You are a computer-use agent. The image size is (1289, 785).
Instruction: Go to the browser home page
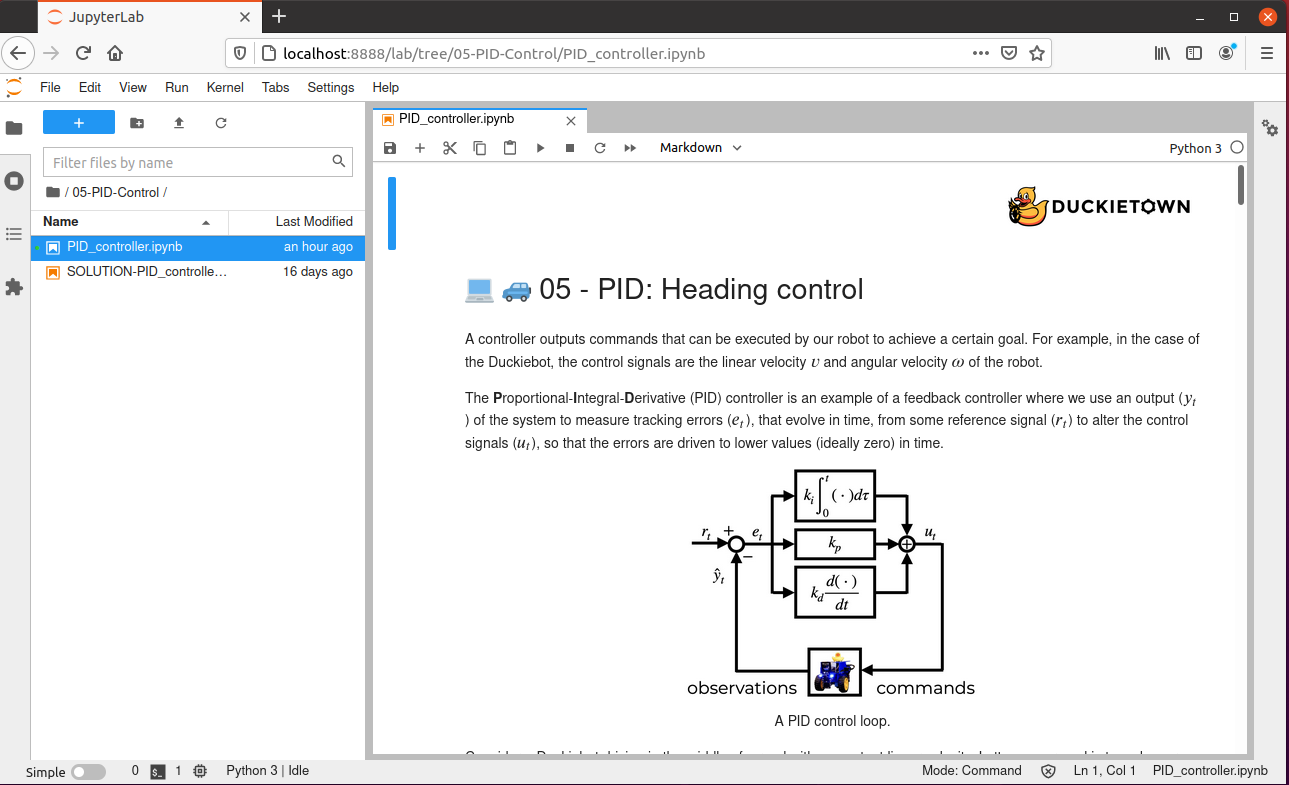tap(115, 53)
